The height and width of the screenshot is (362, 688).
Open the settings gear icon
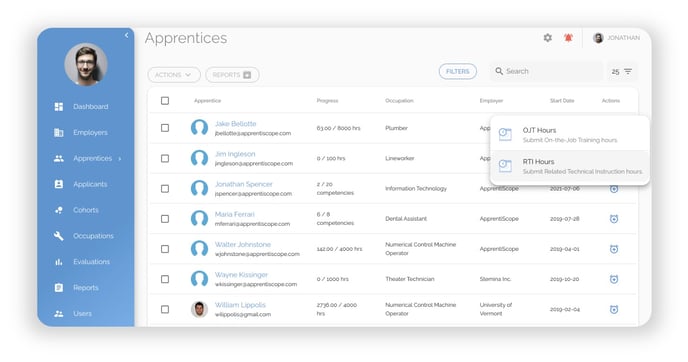click(x=548, y=38)
